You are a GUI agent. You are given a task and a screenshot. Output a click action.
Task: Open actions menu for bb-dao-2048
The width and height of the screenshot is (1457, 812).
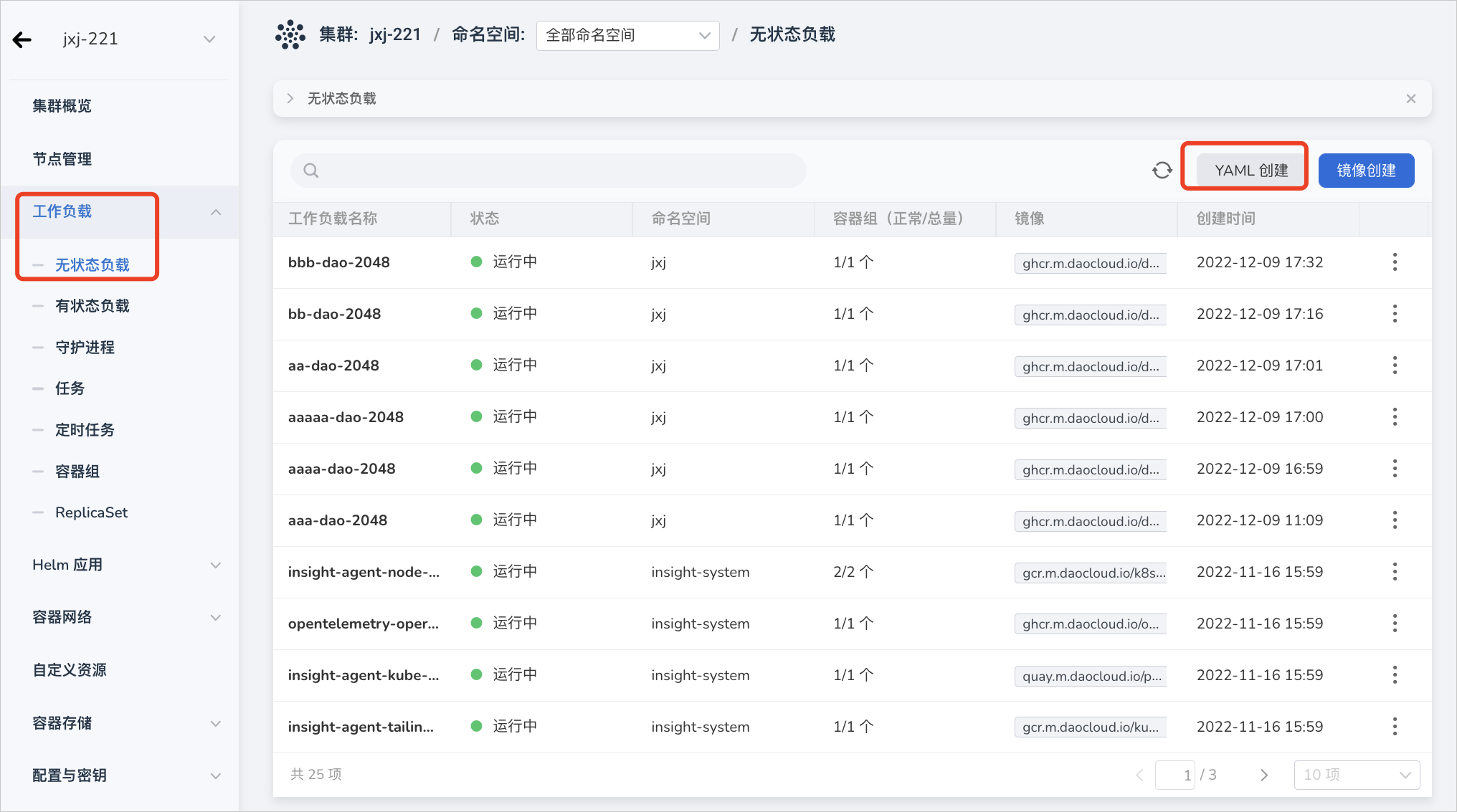1395,314
